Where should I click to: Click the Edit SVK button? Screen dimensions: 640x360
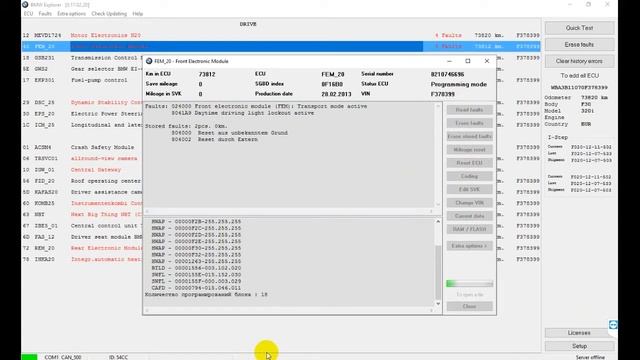tap(469, 189)
